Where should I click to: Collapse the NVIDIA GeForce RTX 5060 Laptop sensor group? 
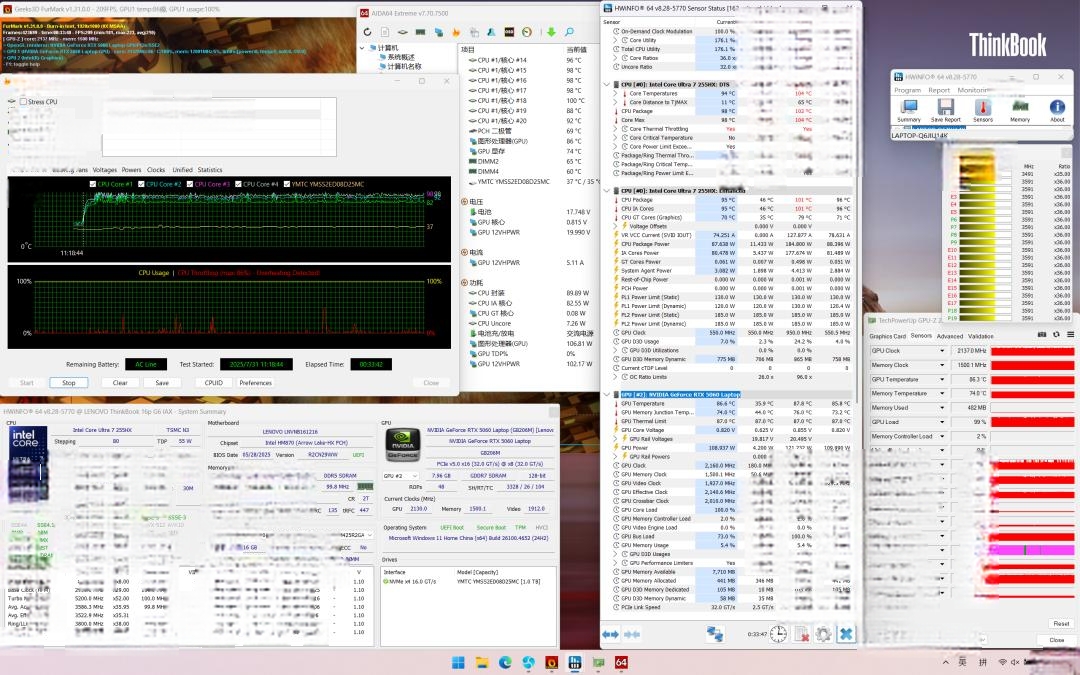(x=607, y=395)
